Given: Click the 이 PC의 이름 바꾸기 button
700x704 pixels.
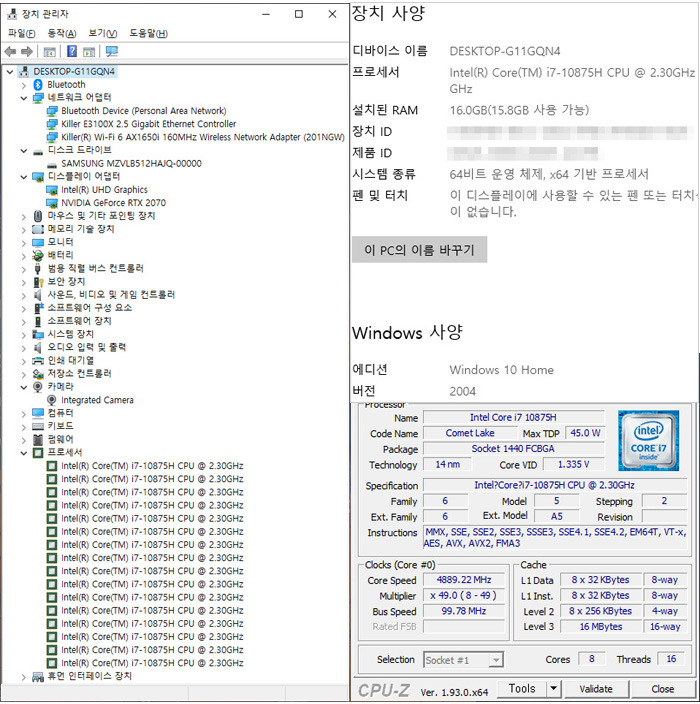Looking at the screenshot, I should 419,249.
